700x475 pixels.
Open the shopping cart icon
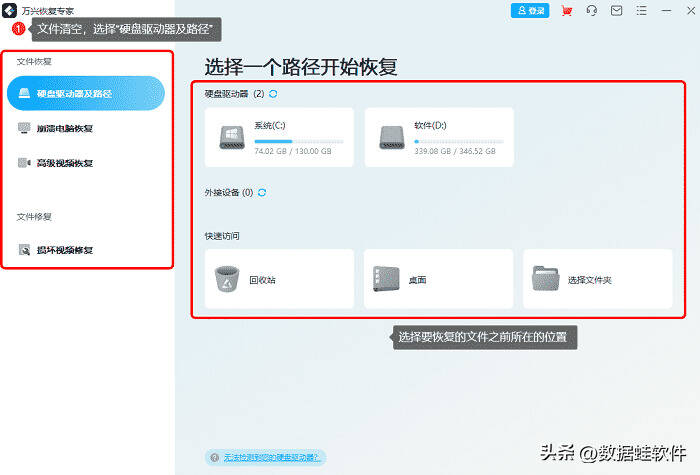(x=567, y=11)
